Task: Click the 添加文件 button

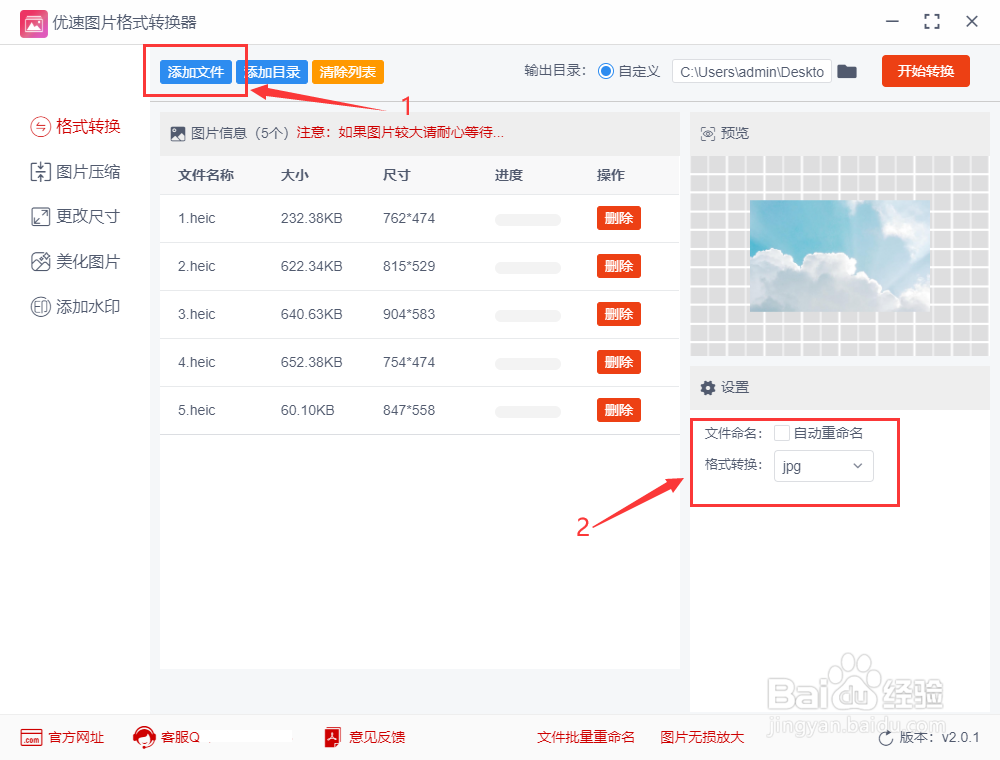Action: [194, 72]
